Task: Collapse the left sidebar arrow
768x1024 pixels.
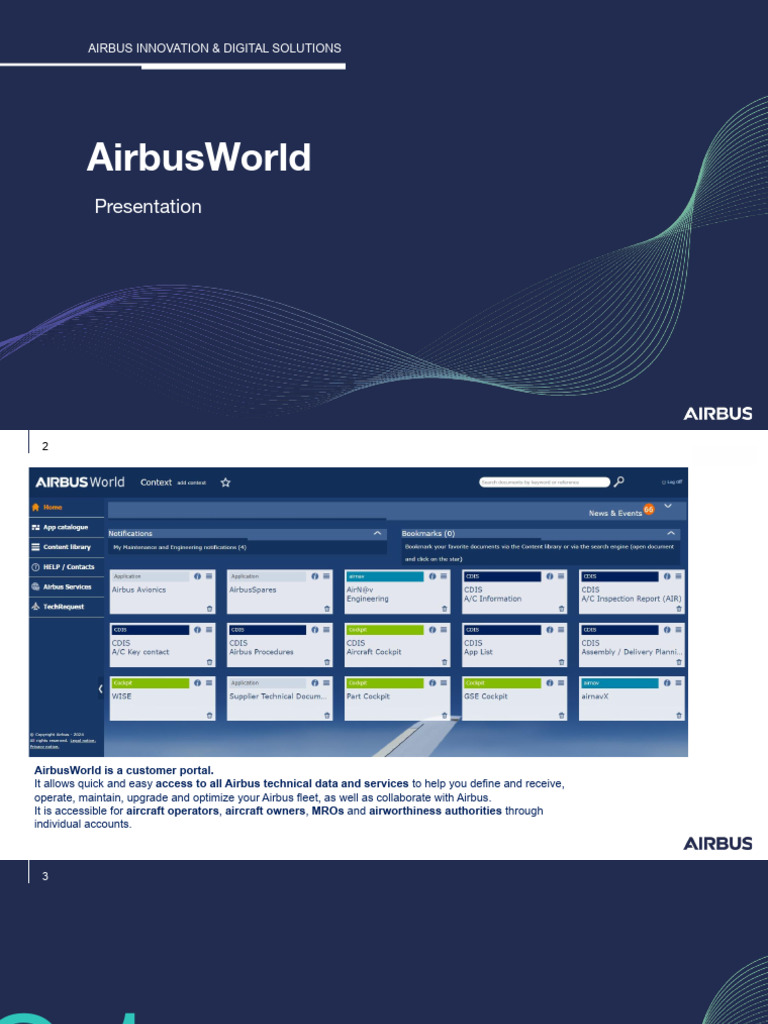Action: 101,688
